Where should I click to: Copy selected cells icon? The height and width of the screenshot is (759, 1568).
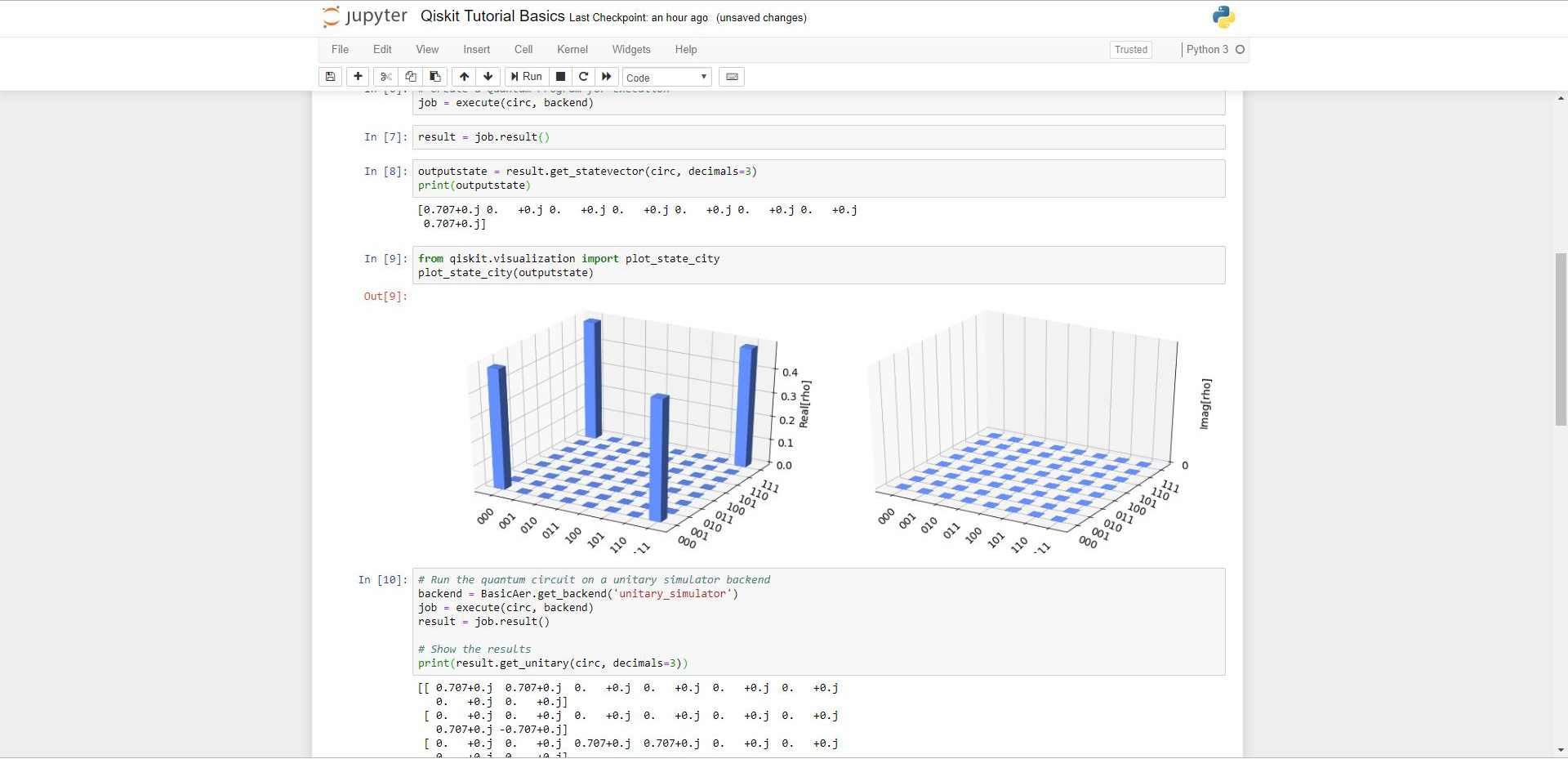point(411,77)
